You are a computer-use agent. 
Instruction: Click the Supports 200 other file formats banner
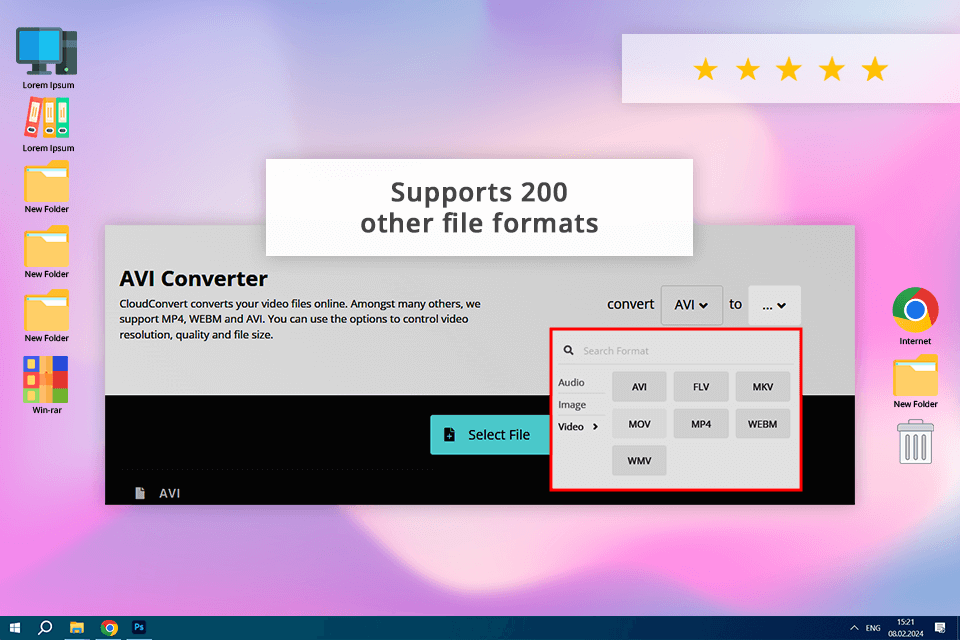coord(479,207)
